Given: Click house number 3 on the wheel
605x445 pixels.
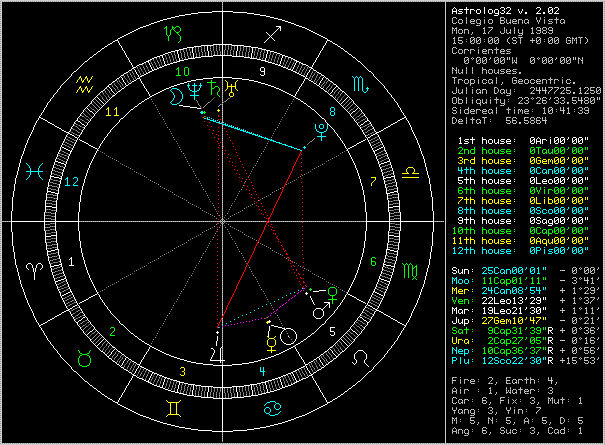Looking at the screenshot, I should click(183, 371).
